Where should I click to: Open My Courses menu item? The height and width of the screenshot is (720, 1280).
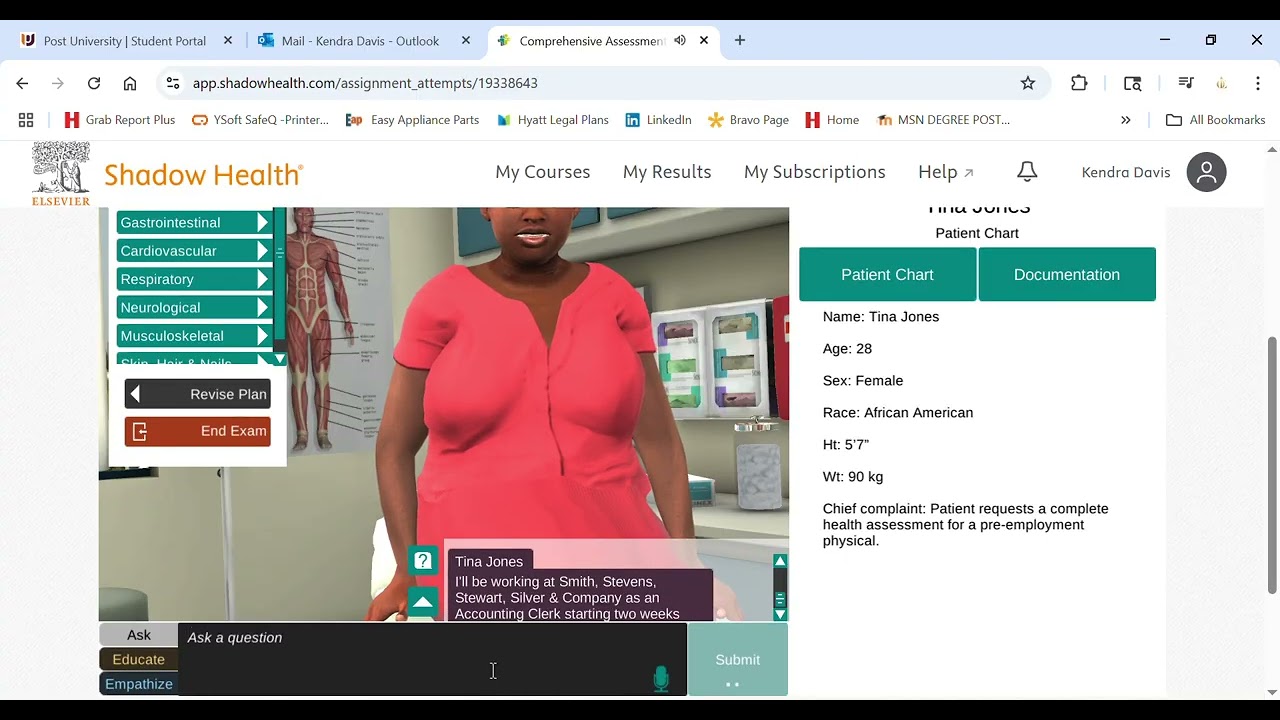(543, 172)
